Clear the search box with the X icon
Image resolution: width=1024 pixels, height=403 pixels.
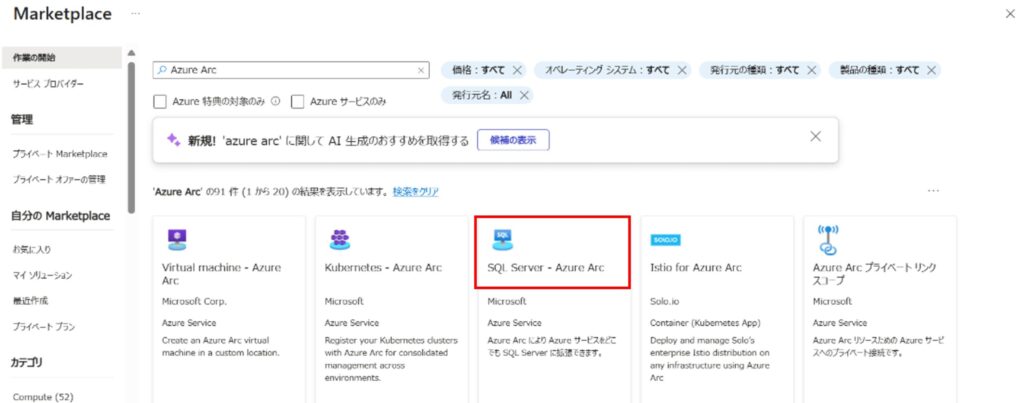421,70
